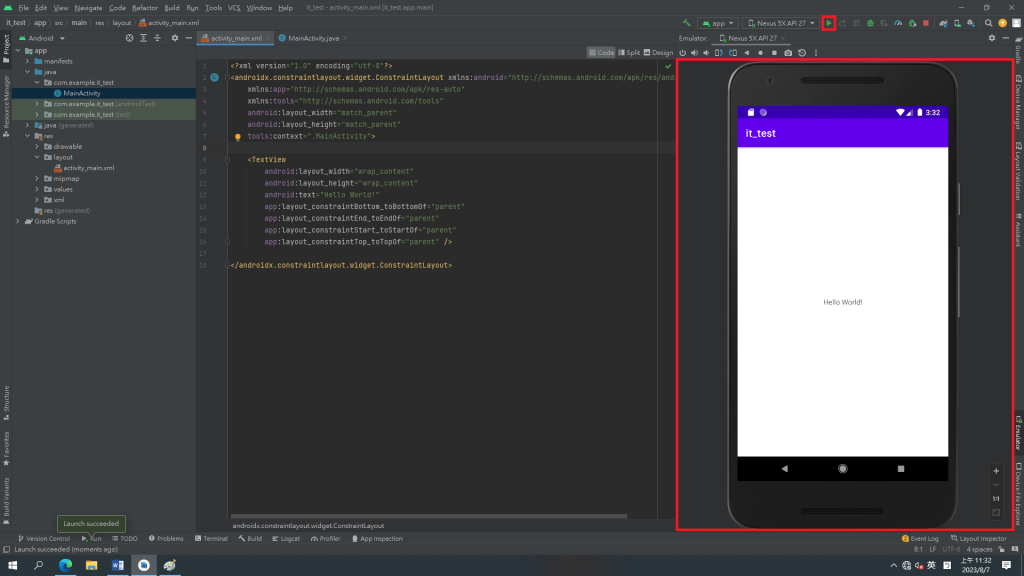Collapse all in project panel
Screen dimensions: 1024x576
[x=157, y=38]
